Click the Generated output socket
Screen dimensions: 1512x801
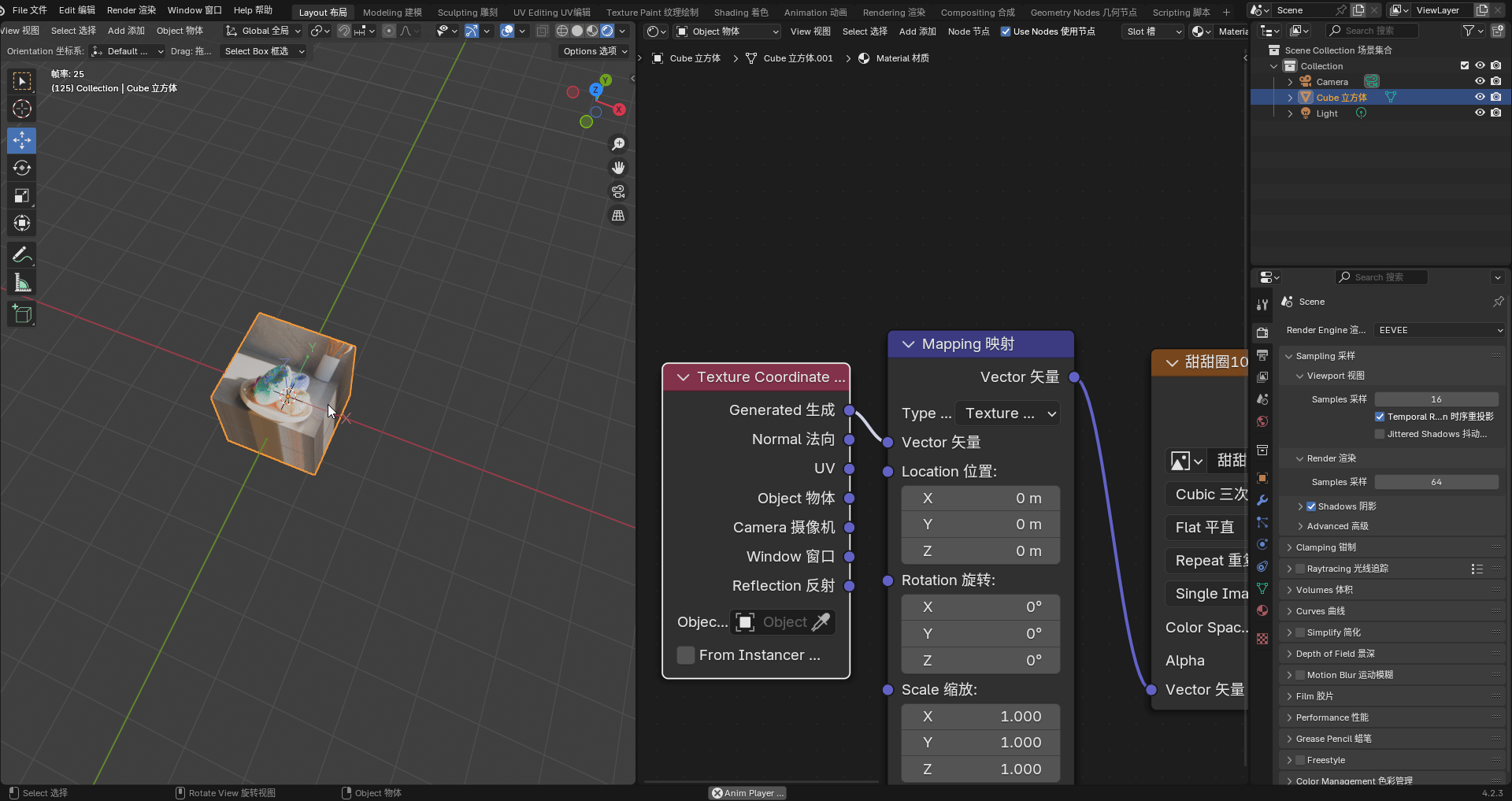pyautogui.click(x=850, y=410)
